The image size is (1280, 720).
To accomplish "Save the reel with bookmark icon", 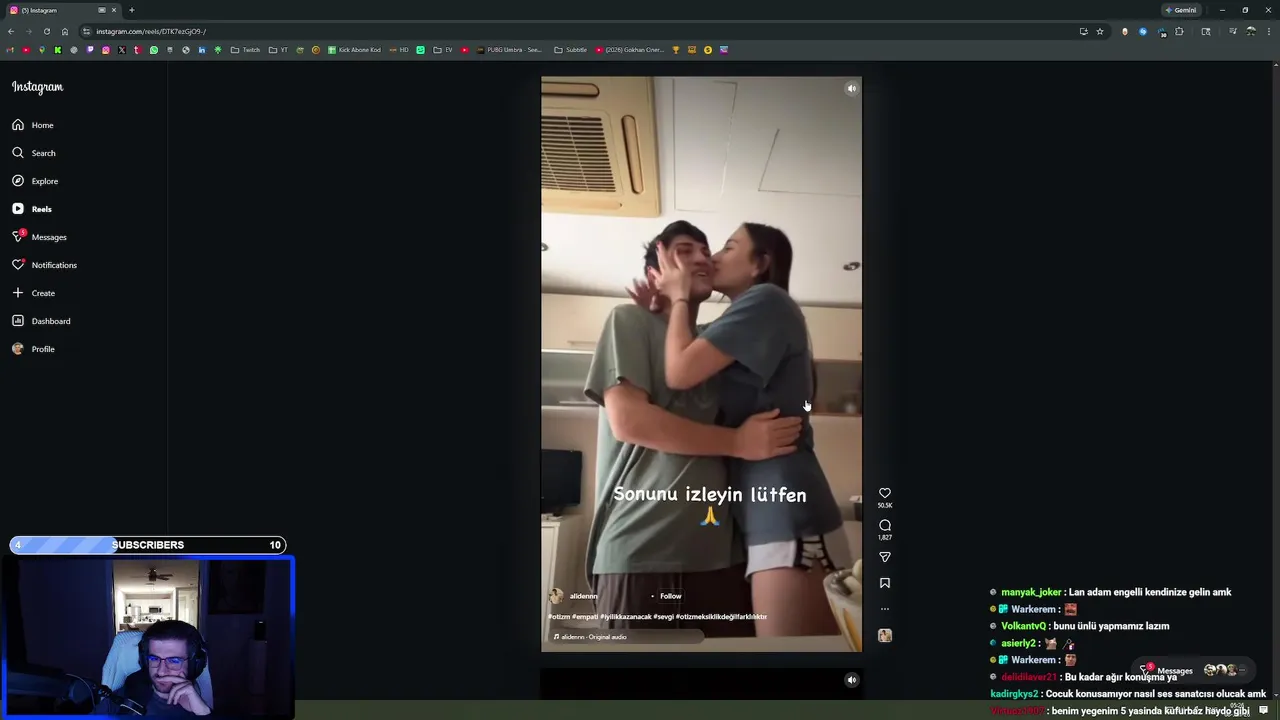I will pos(885,583).
